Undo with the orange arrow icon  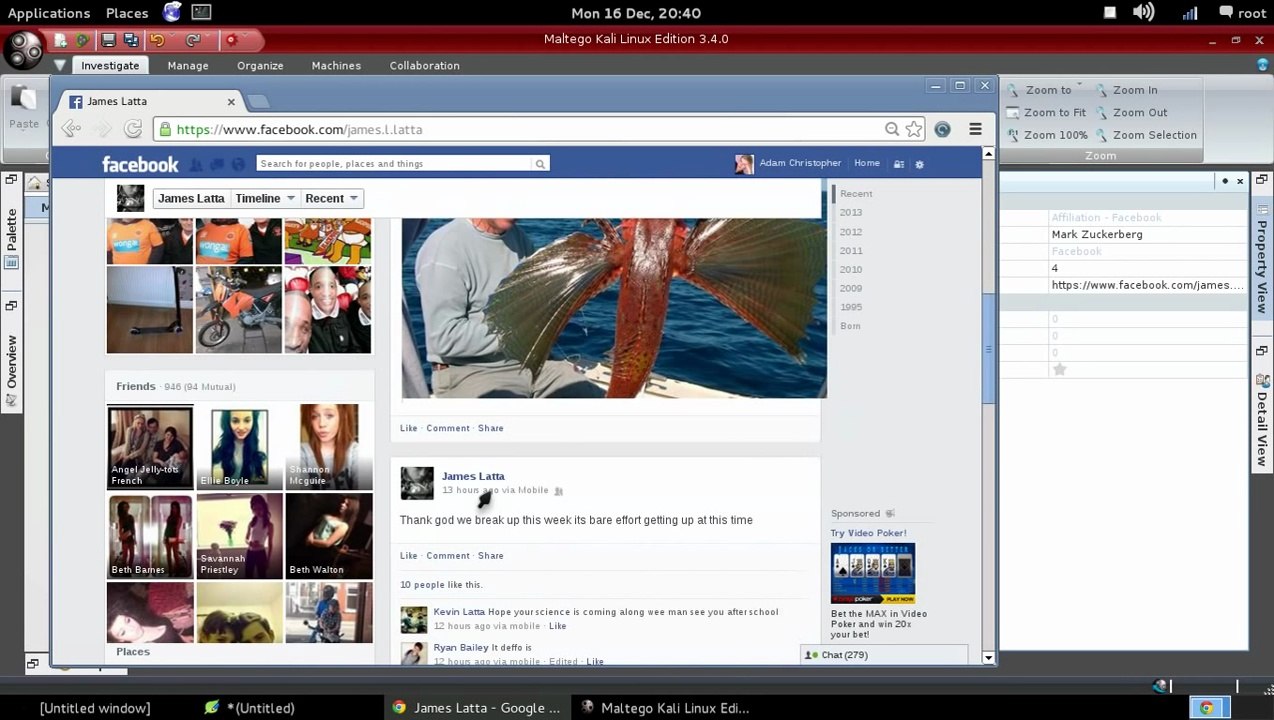[x=157, y=40]
